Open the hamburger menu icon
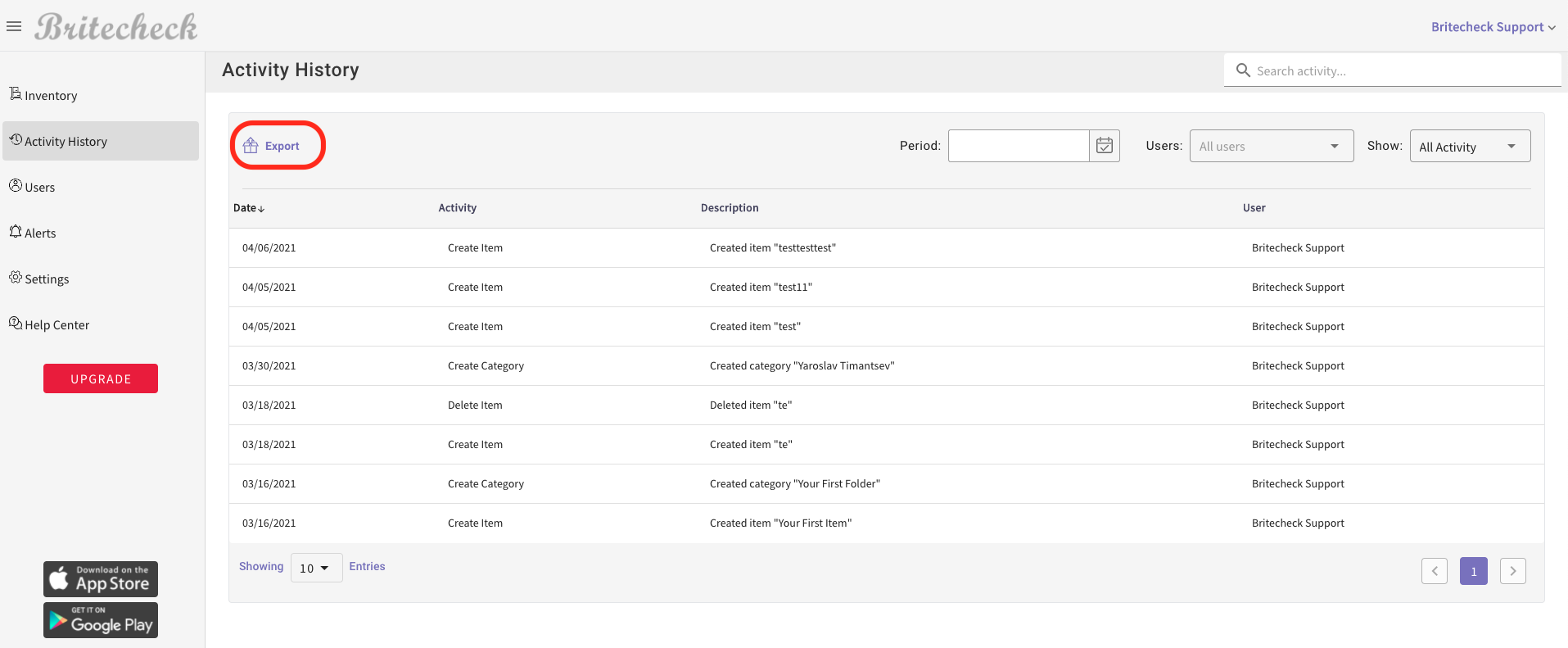The width and height of the screenshot is (1568, 648). click(13, 27)
